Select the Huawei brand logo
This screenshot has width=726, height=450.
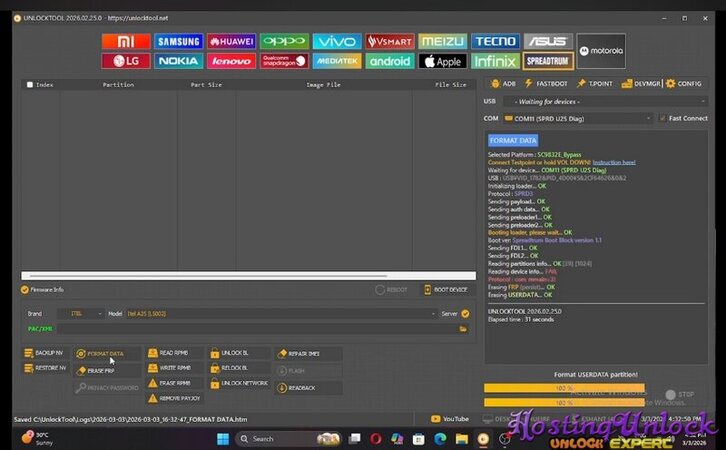click(231, 42)
